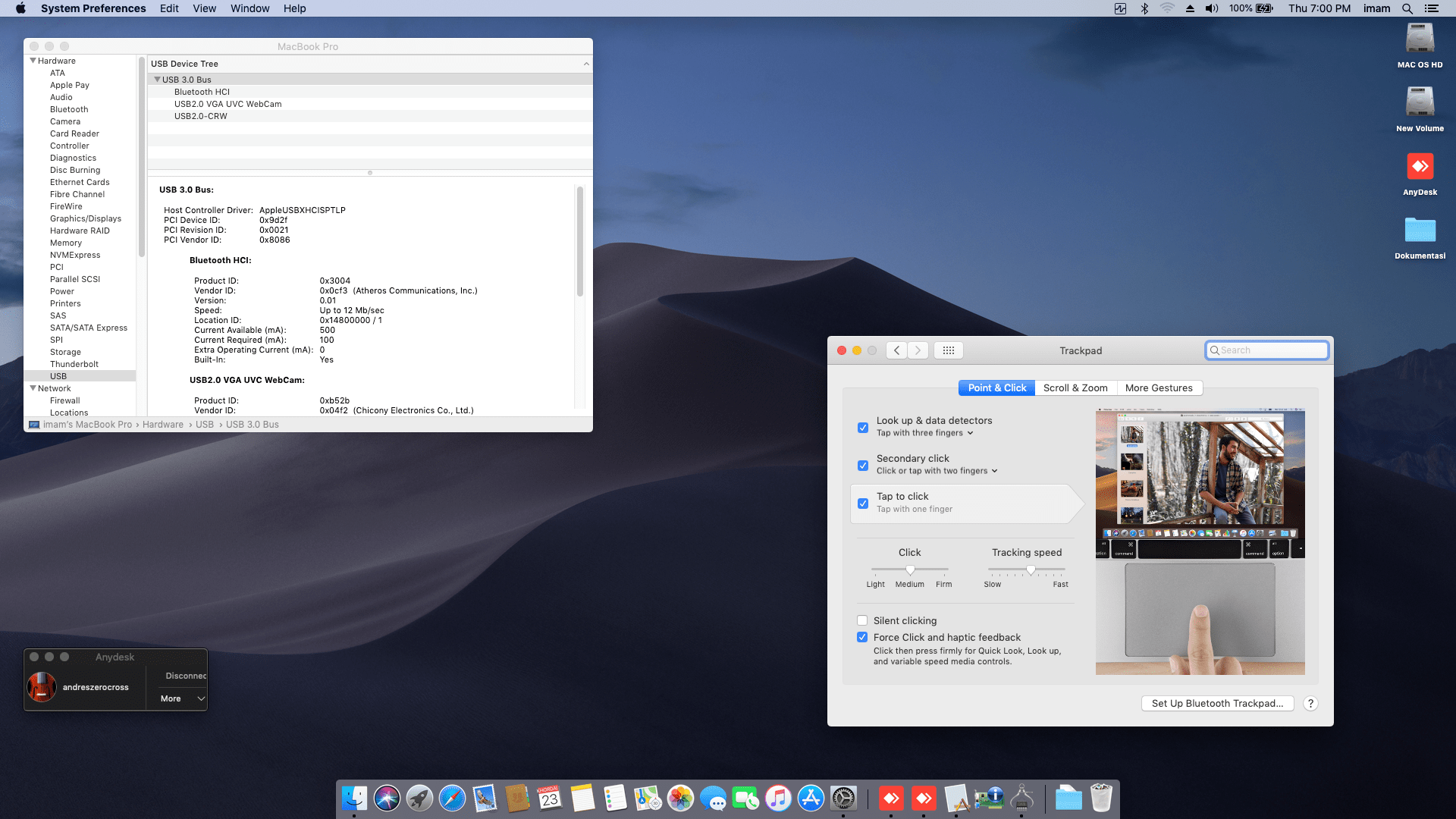Launch Siri from the dock

point(387,798)
